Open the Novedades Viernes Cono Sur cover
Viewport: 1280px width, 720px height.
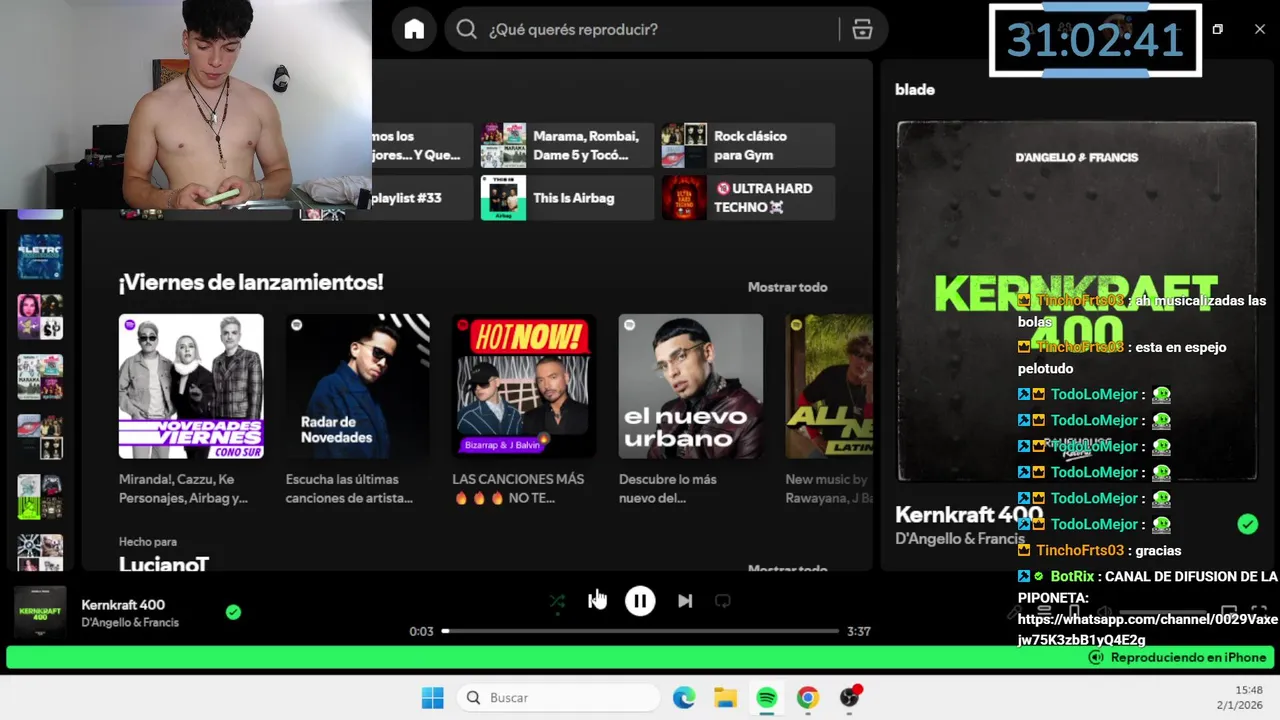[x=191, y=386]
